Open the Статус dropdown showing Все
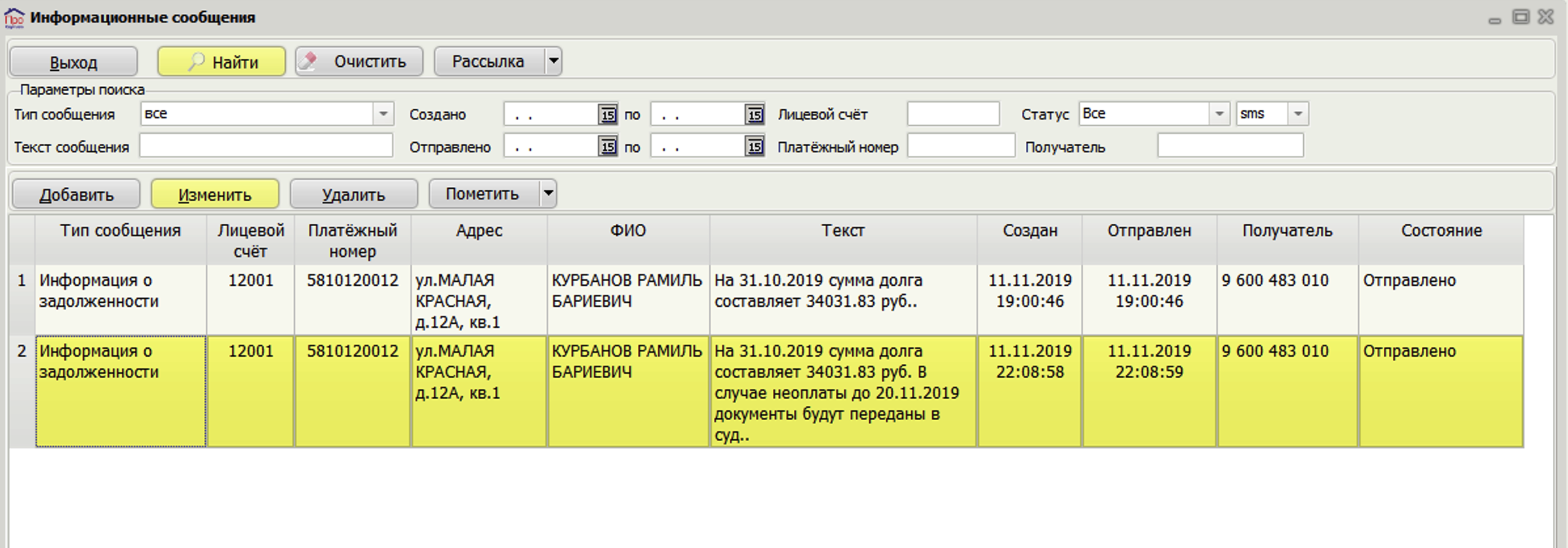This screenshot has height=548, width=1568. 1154,114
